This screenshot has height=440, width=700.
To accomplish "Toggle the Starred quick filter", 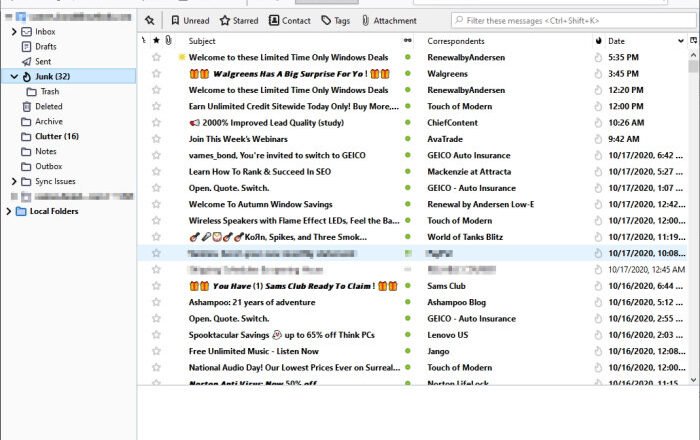I will (239, 21).
